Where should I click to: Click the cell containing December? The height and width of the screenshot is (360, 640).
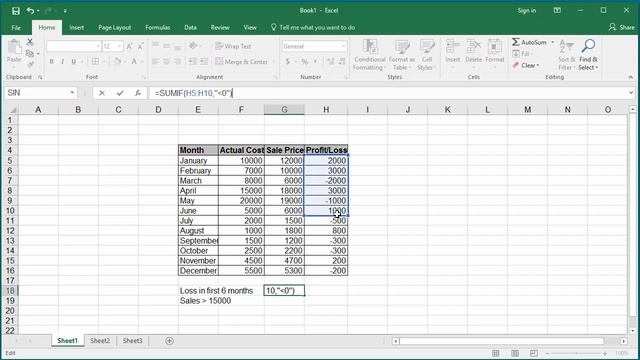(x=198, y=271)
